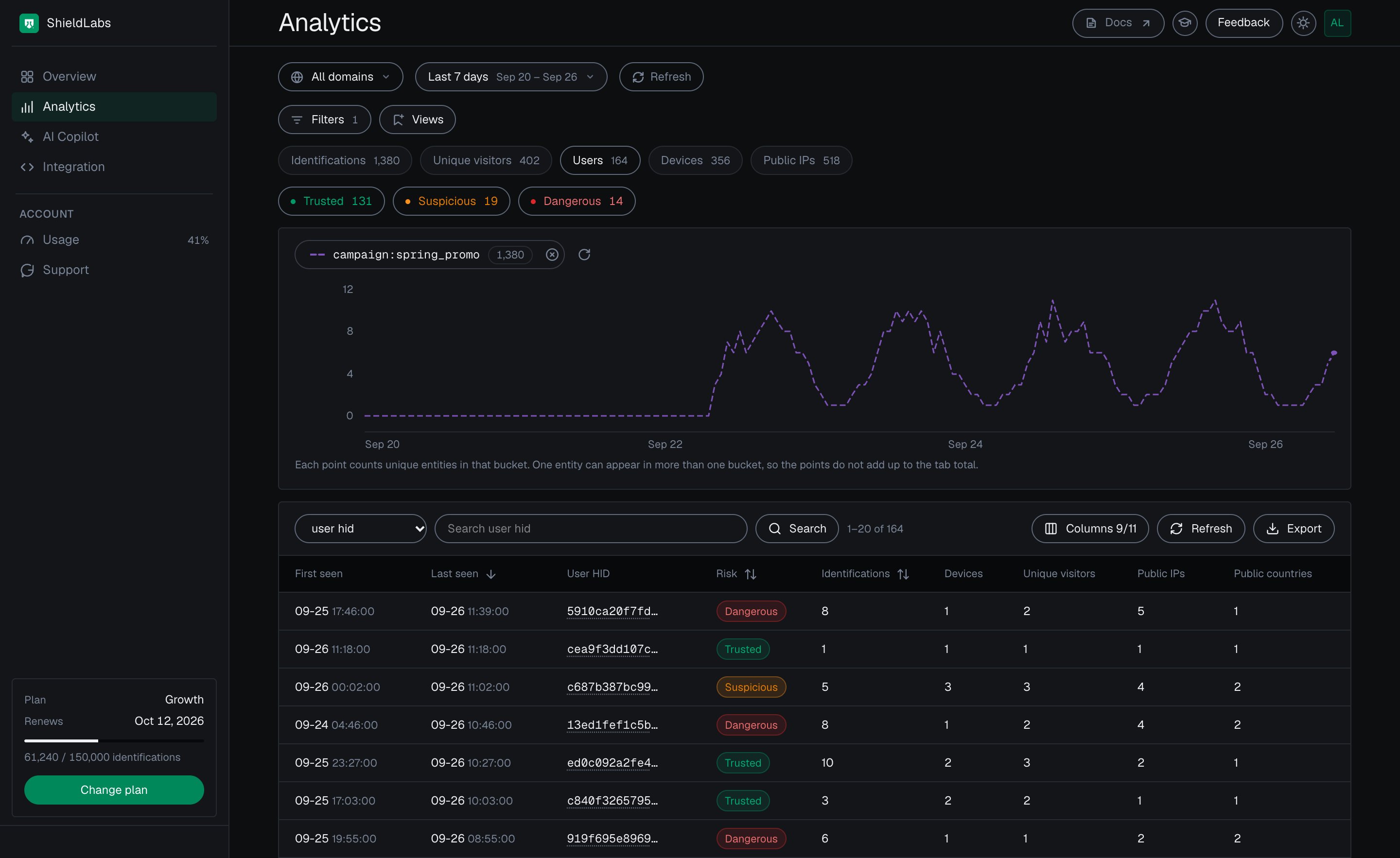Open AI Copilot in the sidebar
The image size is (1400, 858).
tap(114, 137)
